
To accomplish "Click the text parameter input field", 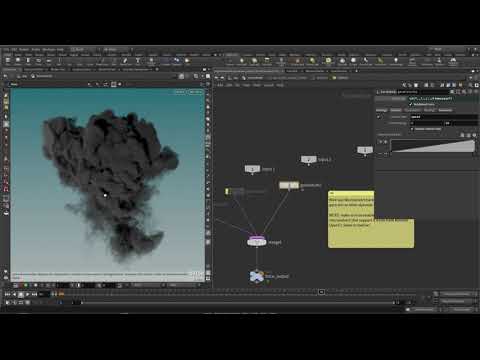I will (x=443, y=117).
